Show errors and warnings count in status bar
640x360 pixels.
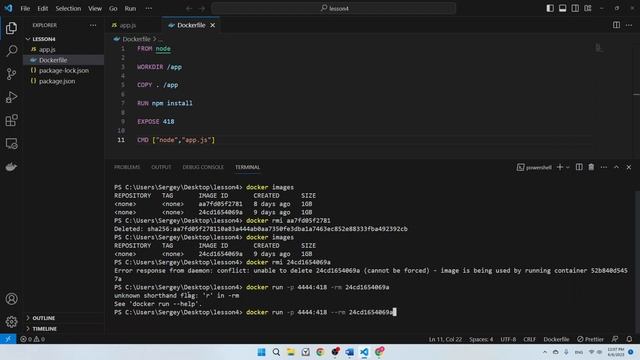[32, 339]
